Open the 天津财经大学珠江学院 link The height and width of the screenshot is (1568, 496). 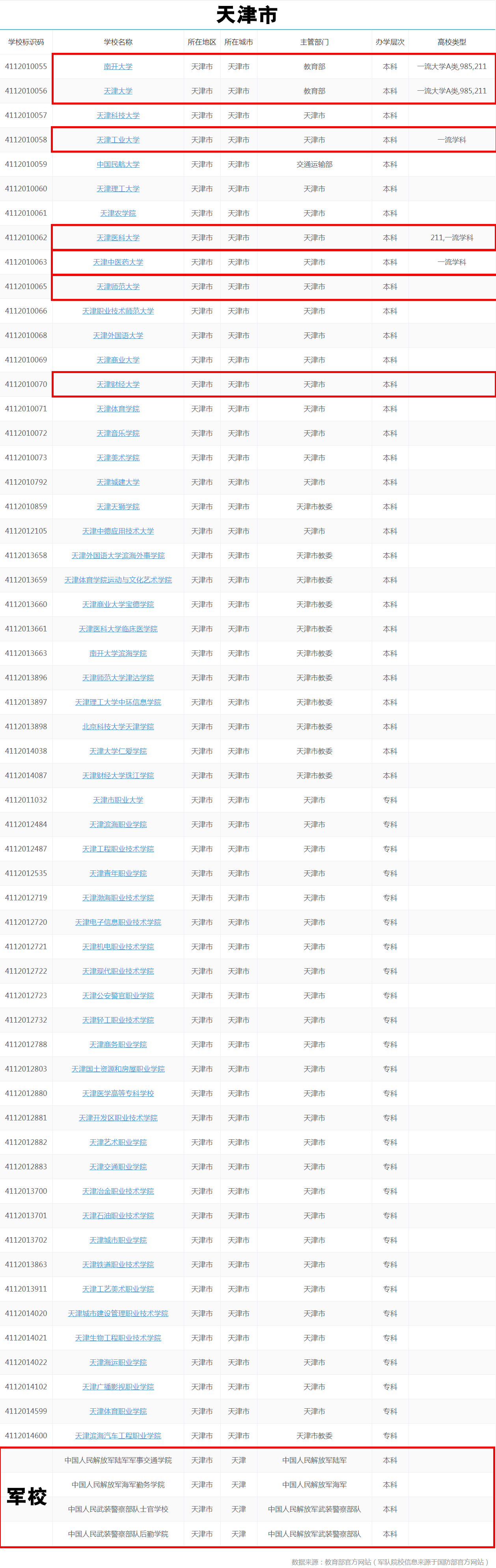pyautogui.click(x=118, y=775)
